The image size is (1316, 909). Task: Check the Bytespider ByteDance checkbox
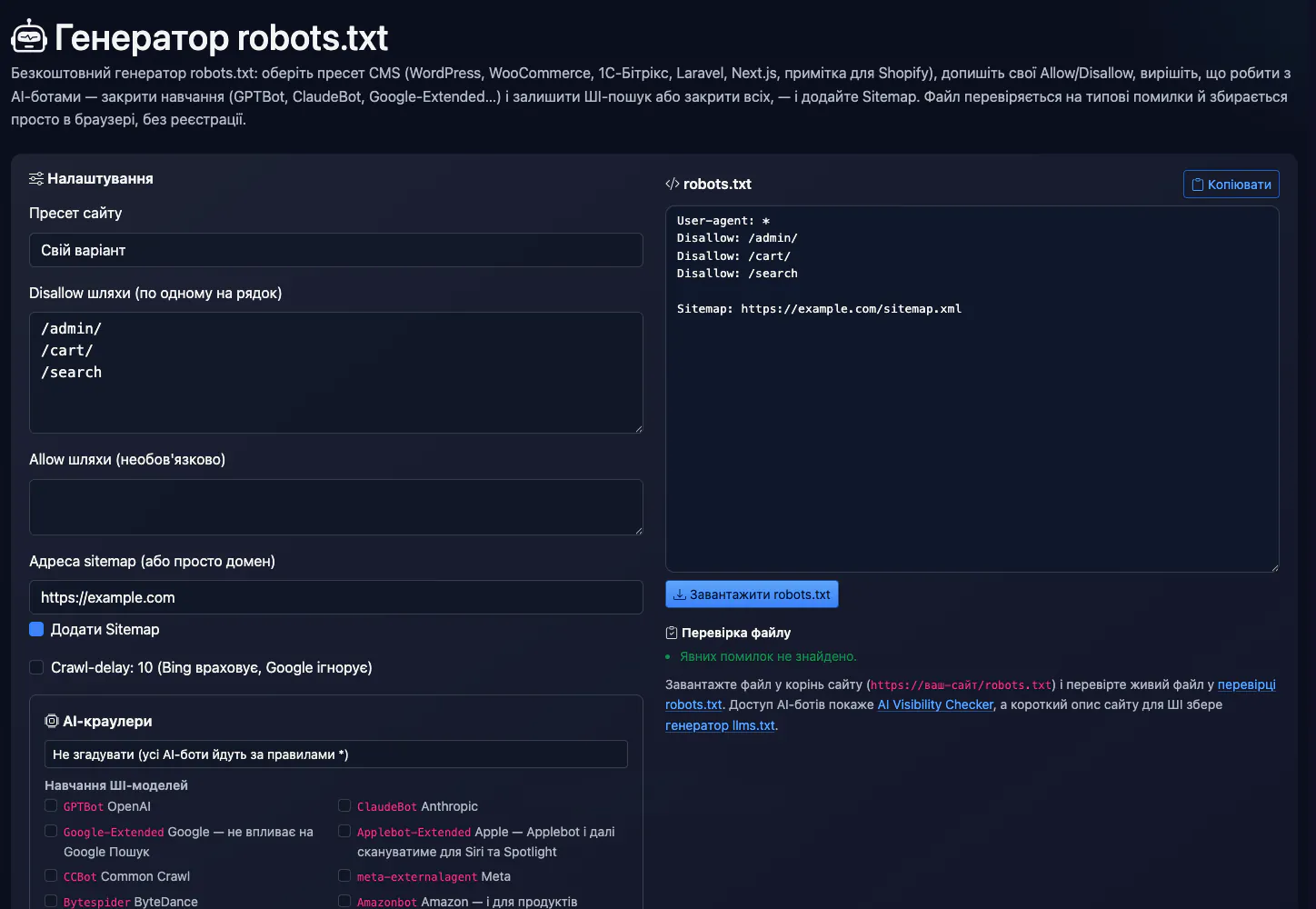coord(51,901)
